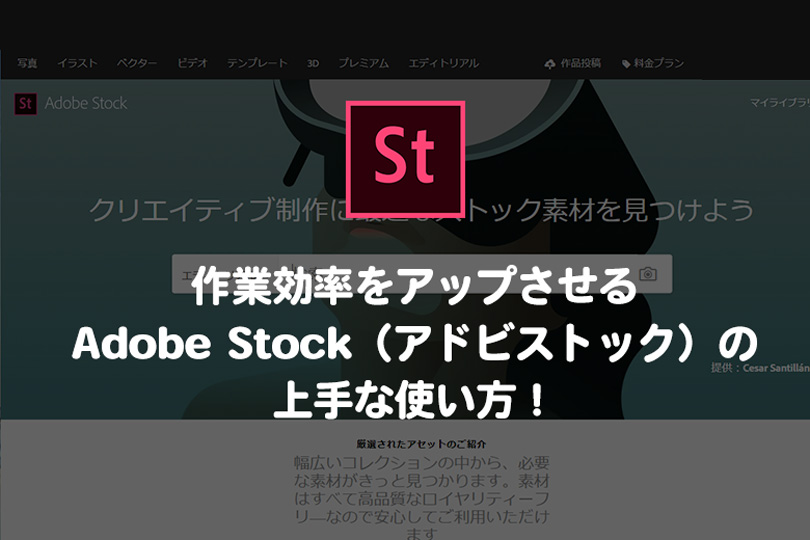Open the エディトリアル category
The width and height of the screenshot is (810, 540).
(x=444, y=63)
